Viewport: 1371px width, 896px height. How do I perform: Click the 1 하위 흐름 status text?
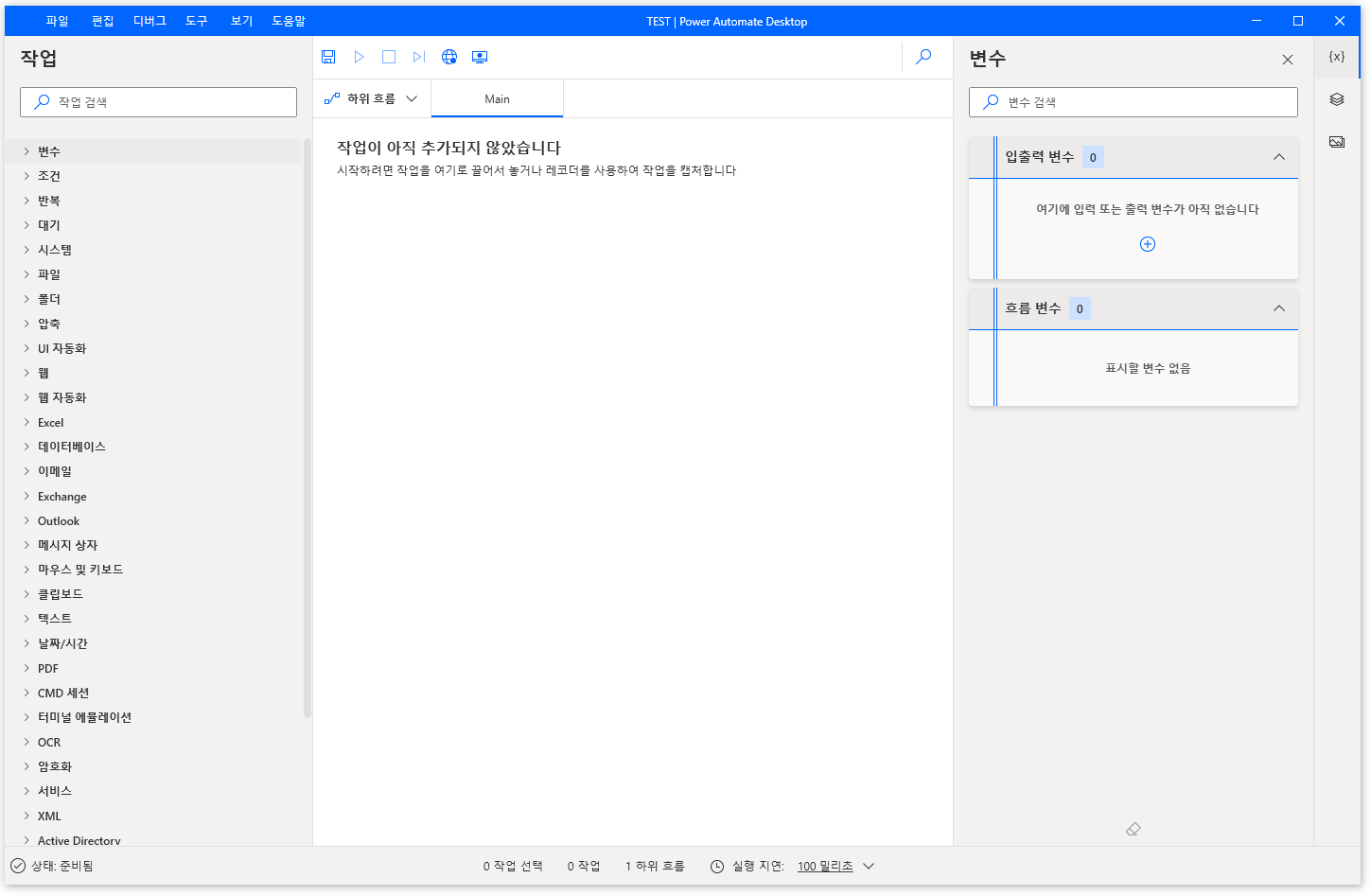[x=655, y=867]
